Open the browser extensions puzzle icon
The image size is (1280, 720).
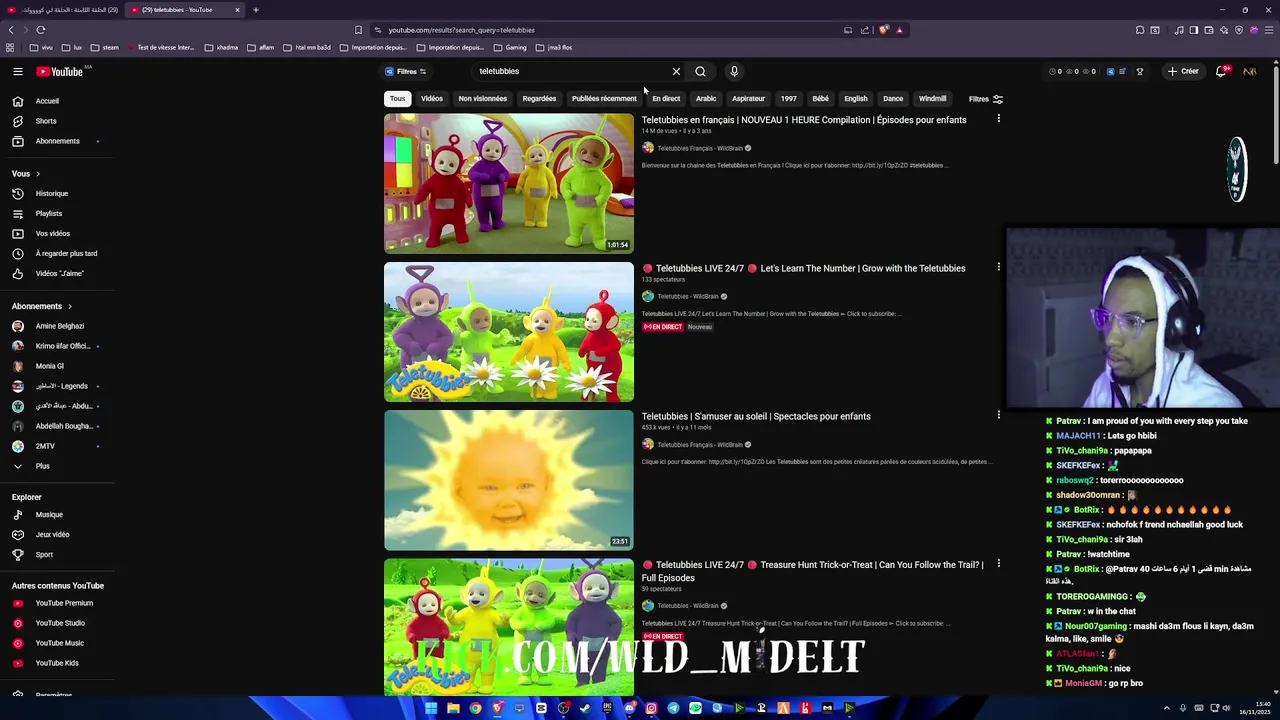click(1140, 30)
